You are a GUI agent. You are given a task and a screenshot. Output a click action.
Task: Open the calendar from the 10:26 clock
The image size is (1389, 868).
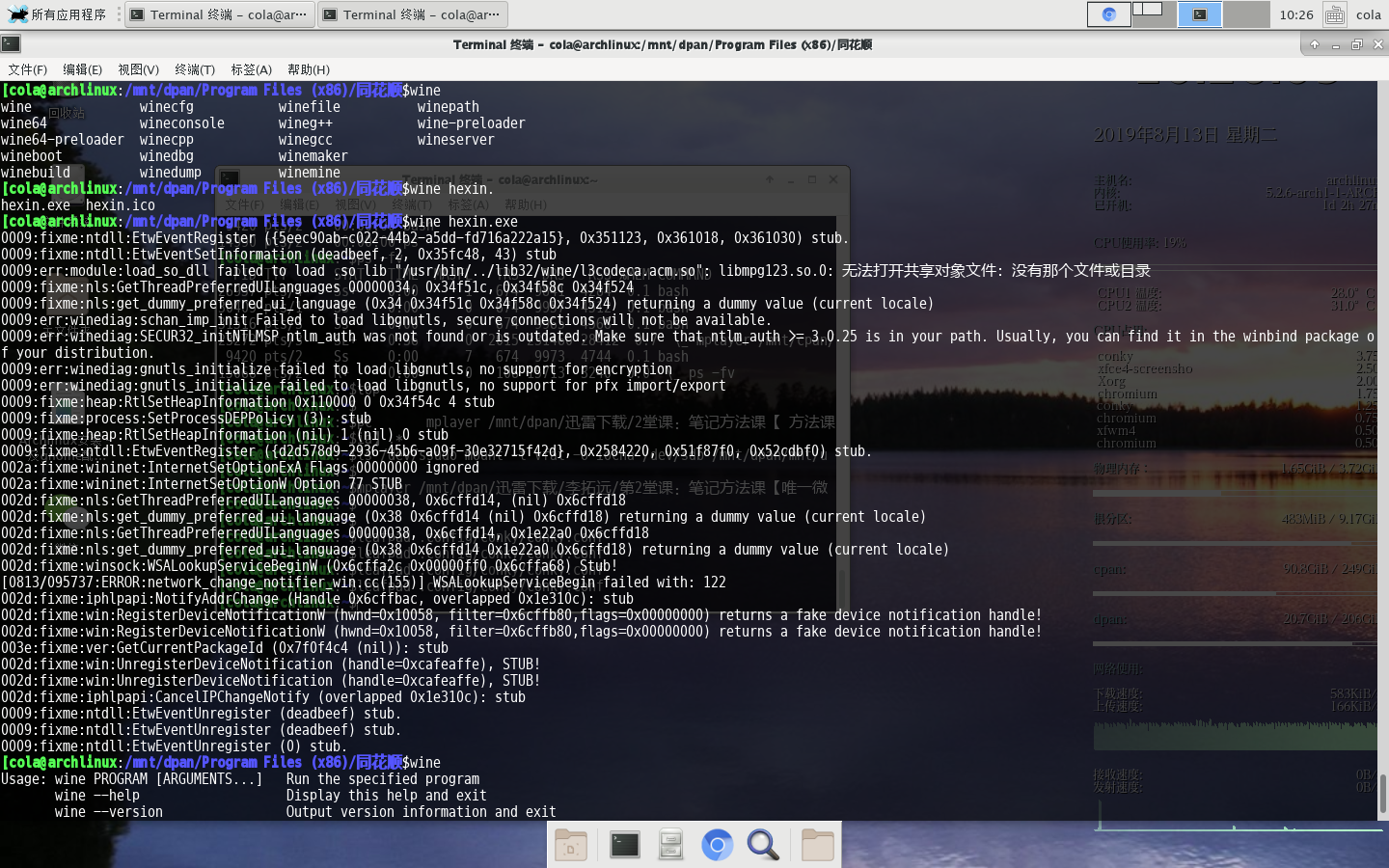click(1296, 14)
